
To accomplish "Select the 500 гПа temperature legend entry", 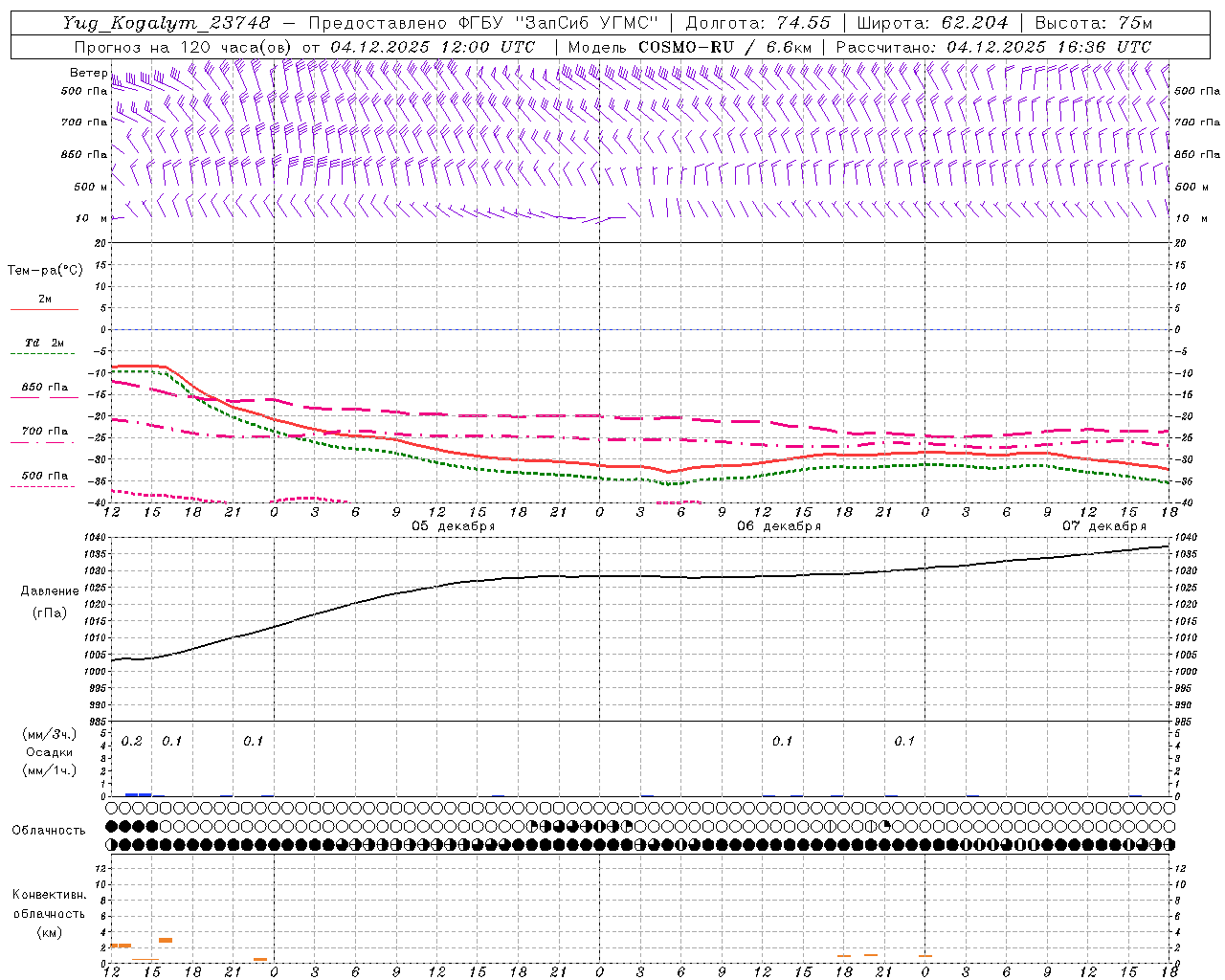I will tap(45, 476).
